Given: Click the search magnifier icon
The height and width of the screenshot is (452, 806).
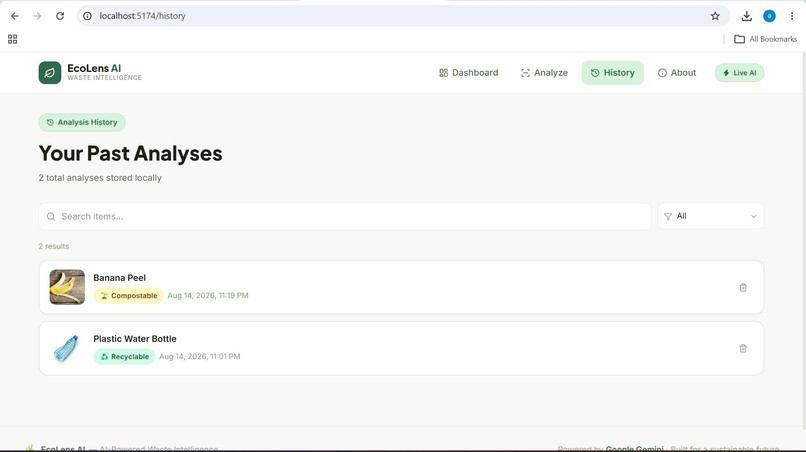Looking at the screenshot, I should click(51, 216).
